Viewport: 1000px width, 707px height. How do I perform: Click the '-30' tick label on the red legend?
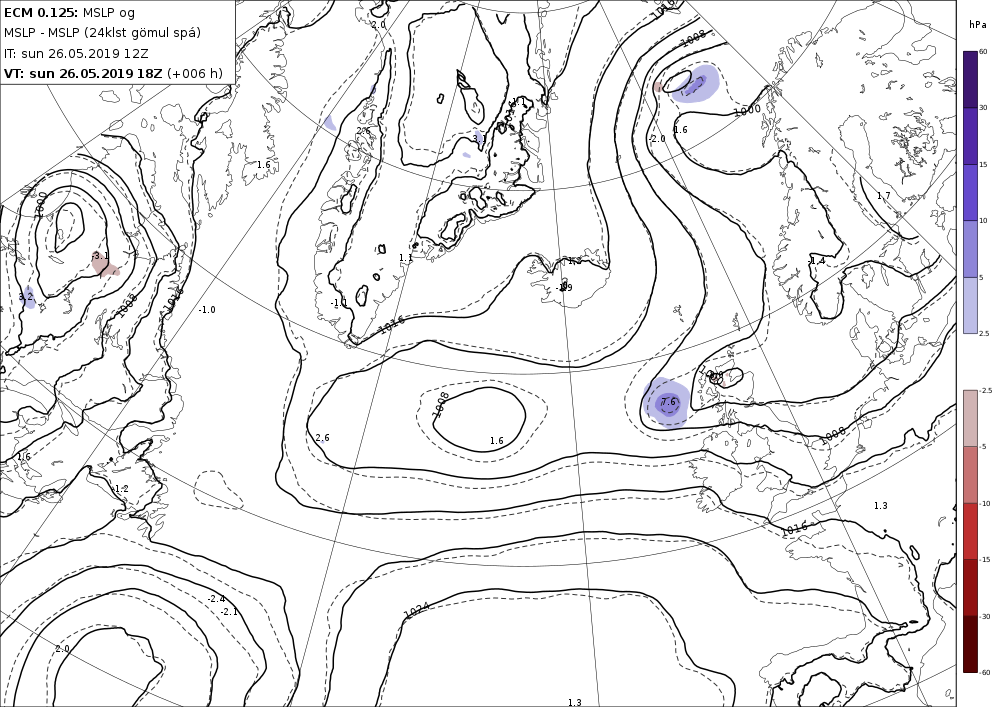[985, 616]
